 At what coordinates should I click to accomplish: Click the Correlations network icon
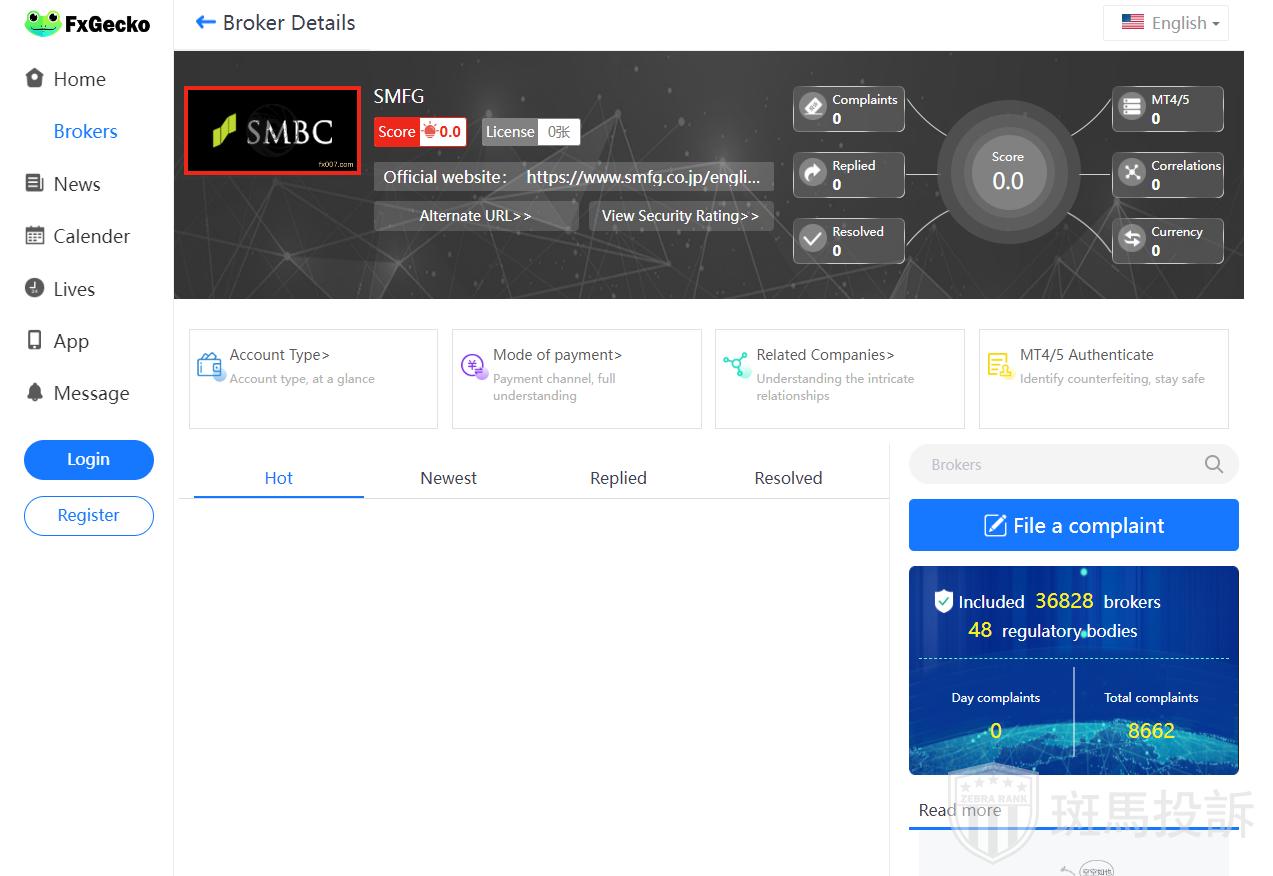tap(1132, 174)
